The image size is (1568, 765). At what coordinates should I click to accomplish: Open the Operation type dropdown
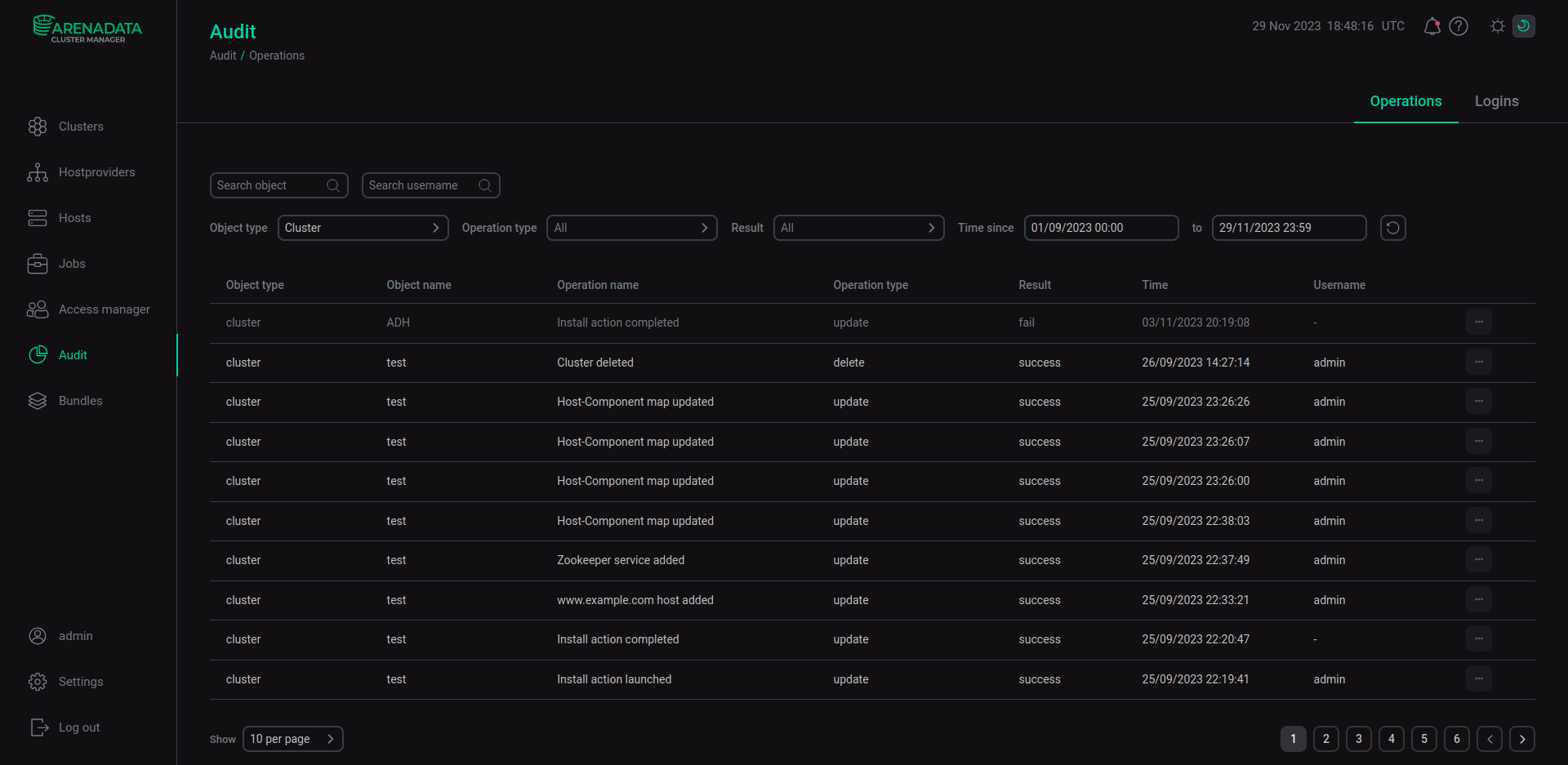click(632, 228)
